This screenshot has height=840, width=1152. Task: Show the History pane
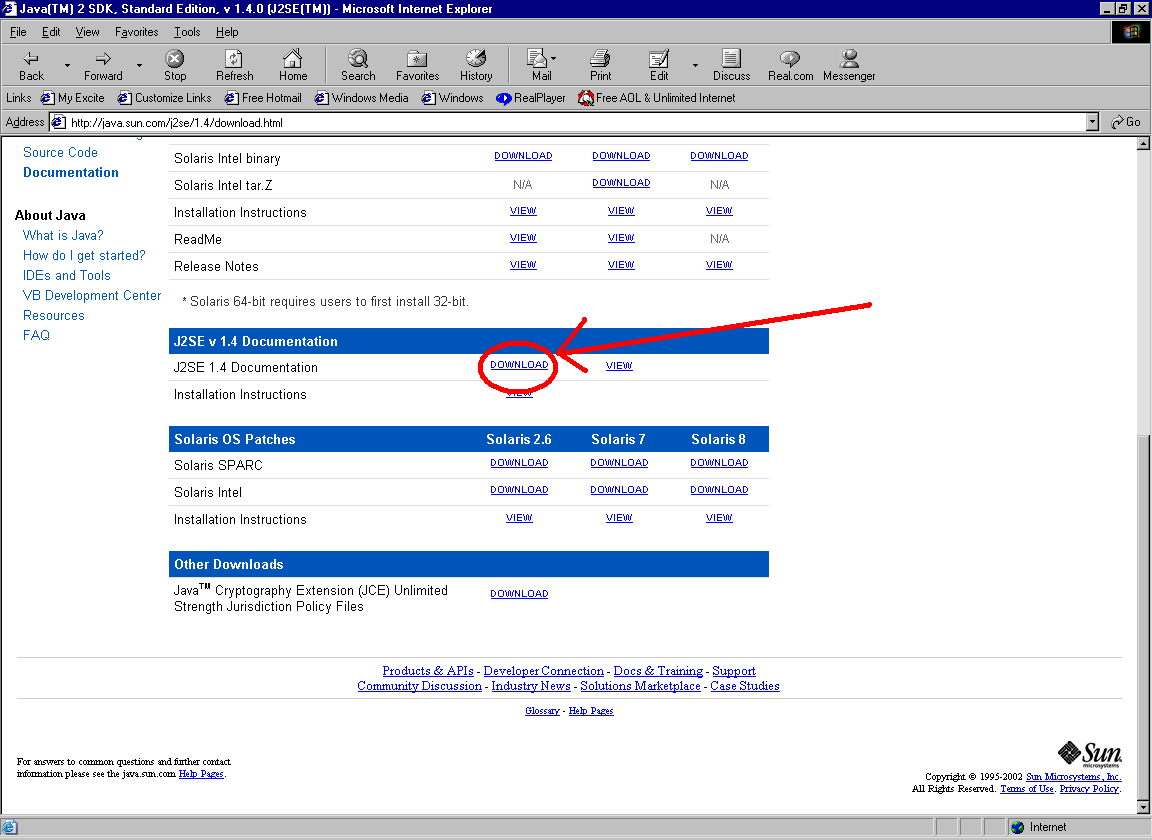coord(476,65)
